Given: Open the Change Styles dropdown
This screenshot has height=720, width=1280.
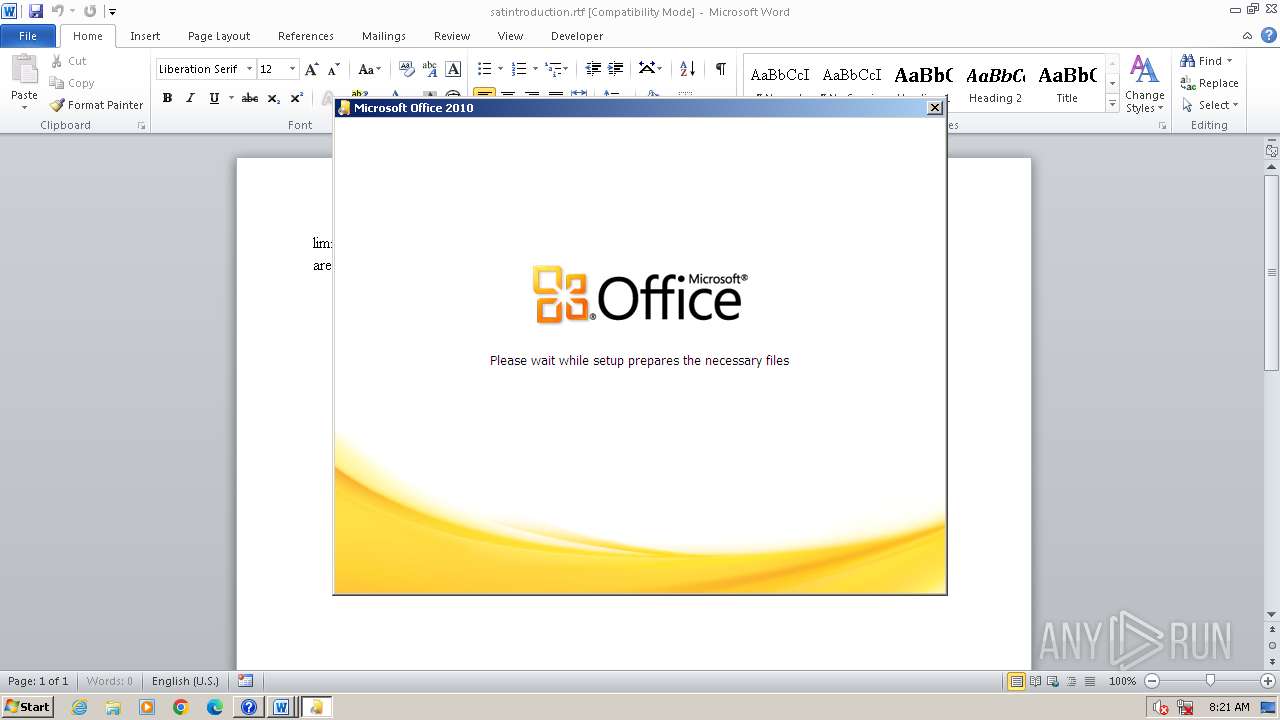Looking at the screenshot, I should pos(1145,84).
